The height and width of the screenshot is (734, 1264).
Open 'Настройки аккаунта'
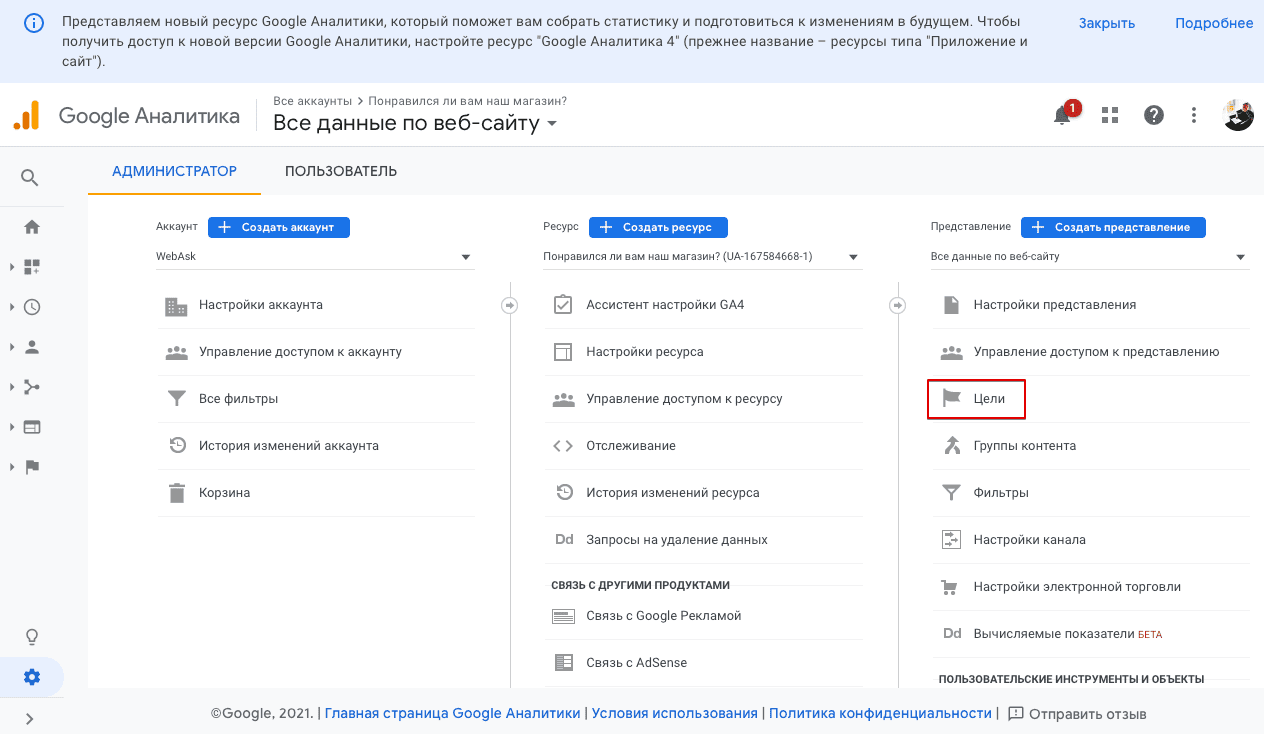(x=315, y=305)
